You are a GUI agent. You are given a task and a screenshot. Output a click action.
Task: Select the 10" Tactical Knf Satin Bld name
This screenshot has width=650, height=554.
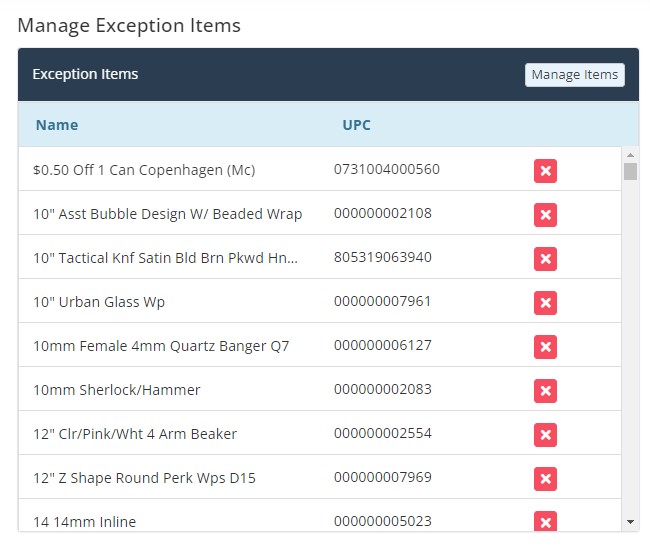click(x=165, y=258)
